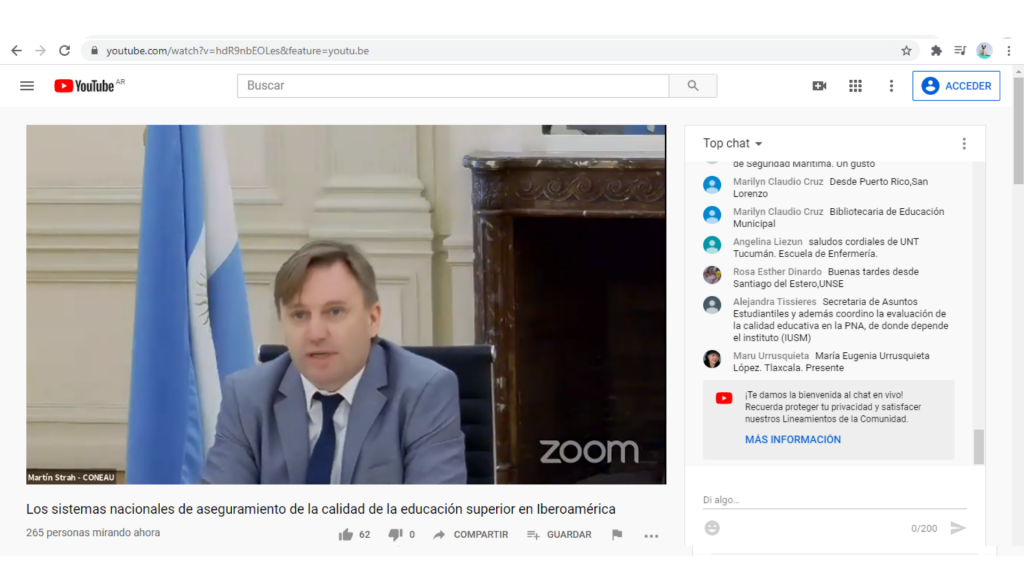
Task: Click the YouTube icon in welcome notice
Action: [724, 398]
